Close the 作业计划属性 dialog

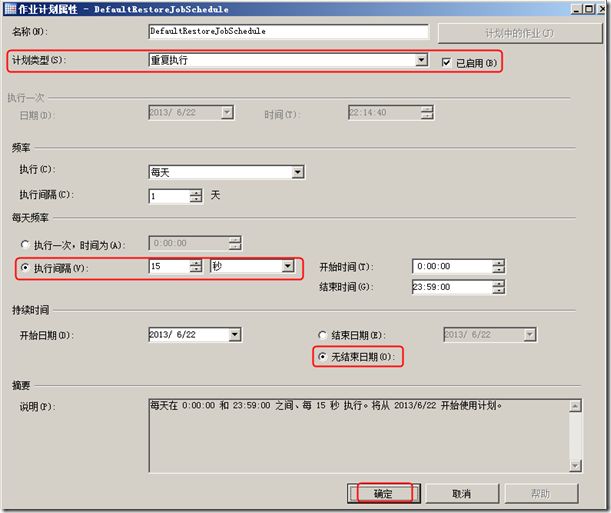coord(601,9)
